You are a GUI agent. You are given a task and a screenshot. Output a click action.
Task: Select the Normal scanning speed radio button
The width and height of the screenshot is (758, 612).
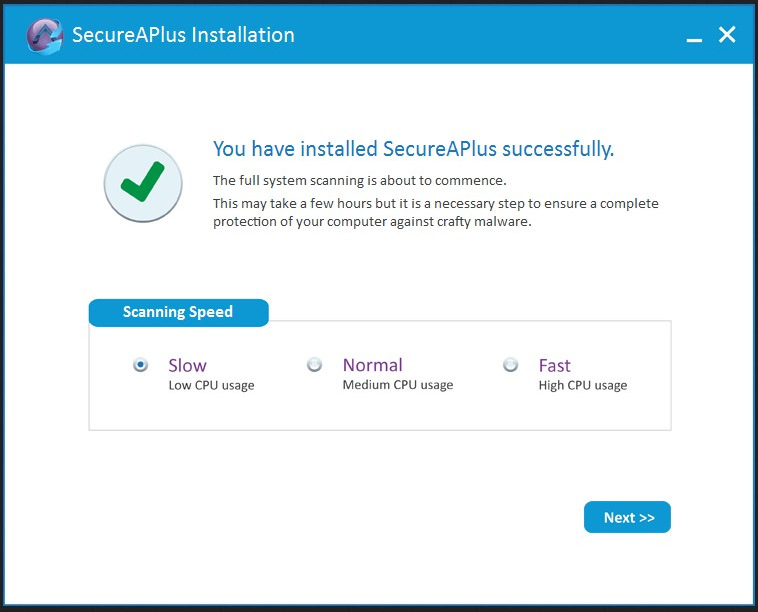[315, 364]
